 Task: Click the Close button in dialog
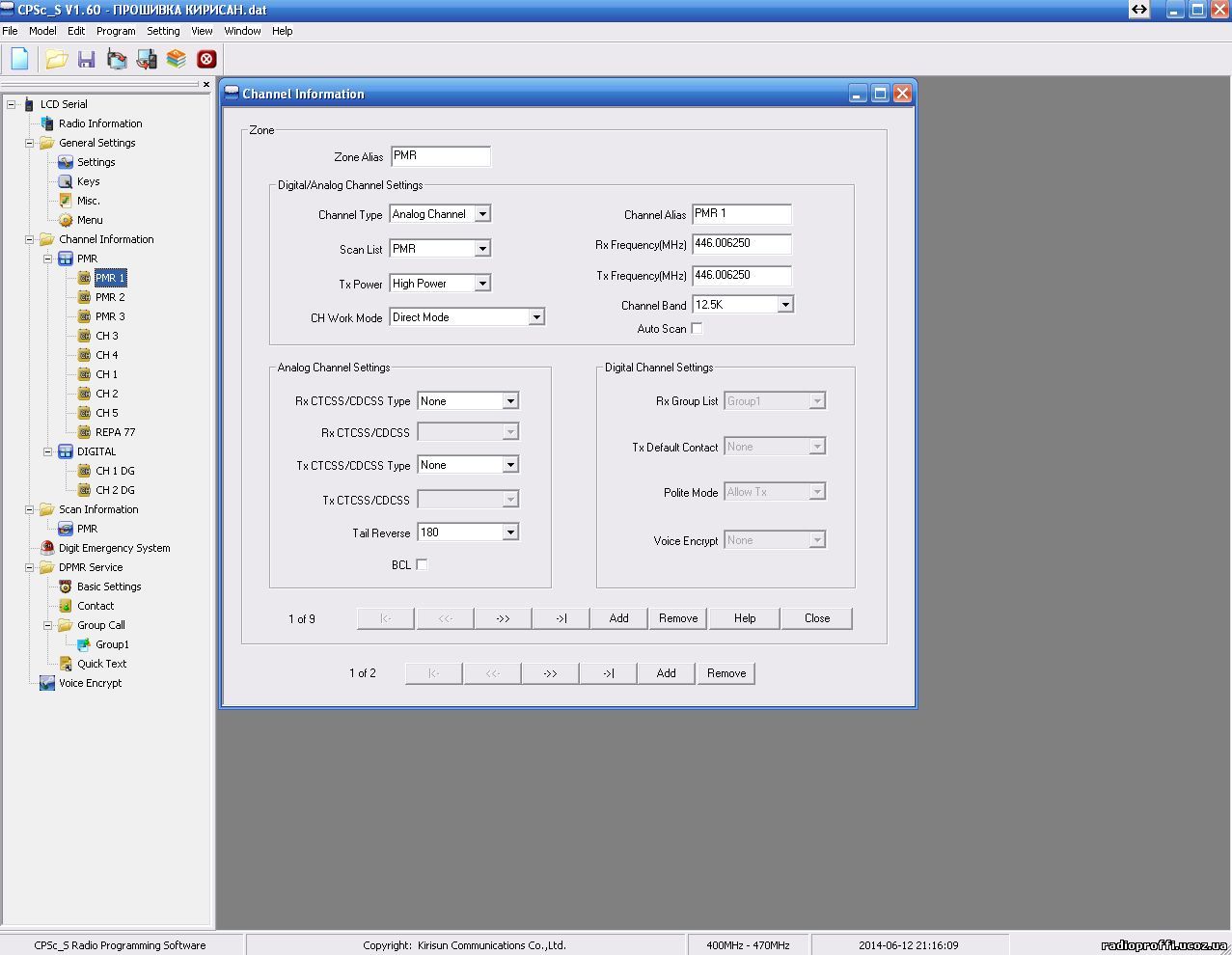(x=817, y=618)
